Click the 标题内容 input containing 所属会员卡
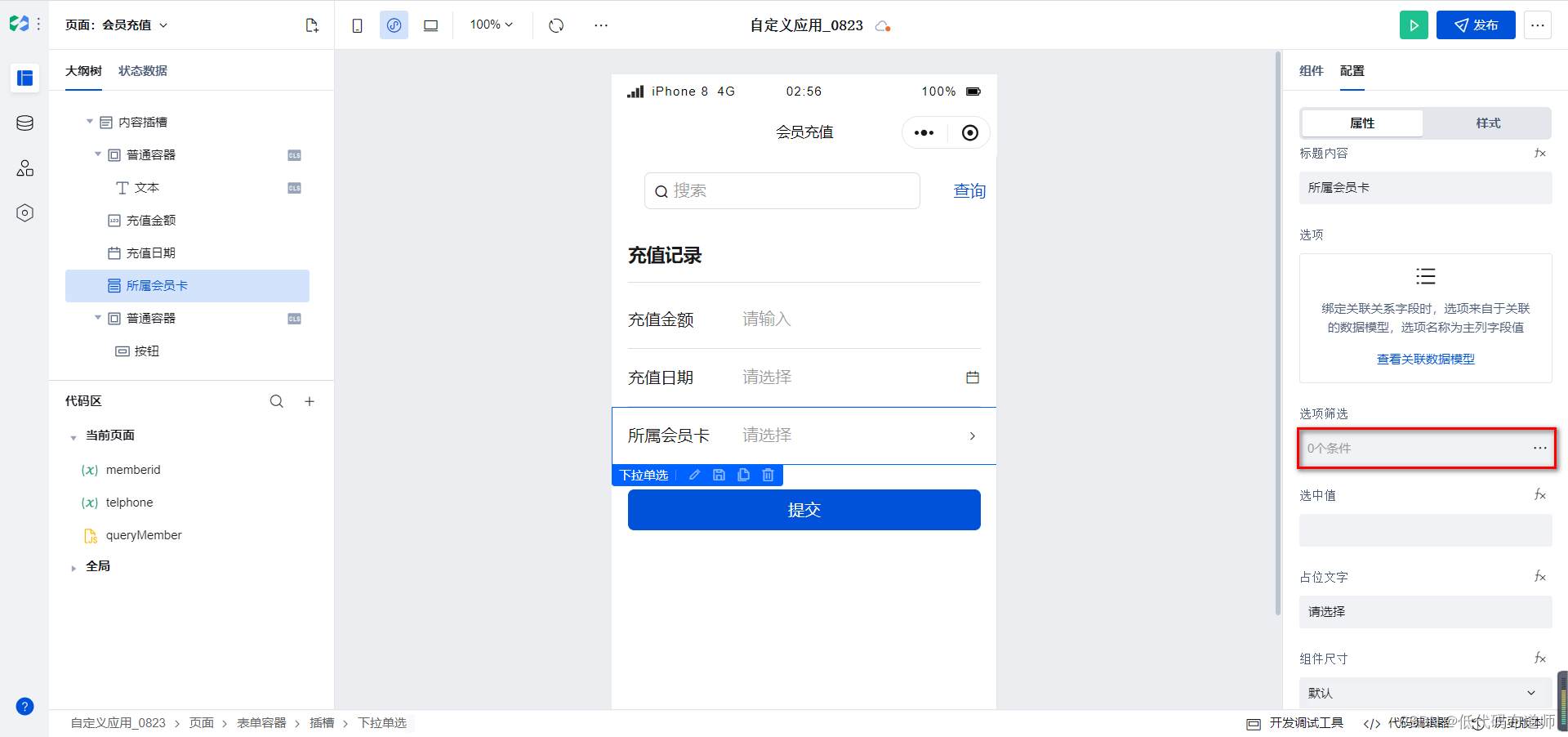Screen dimensions: 1568x737 pyautogui.click(x=1425, y=188)
